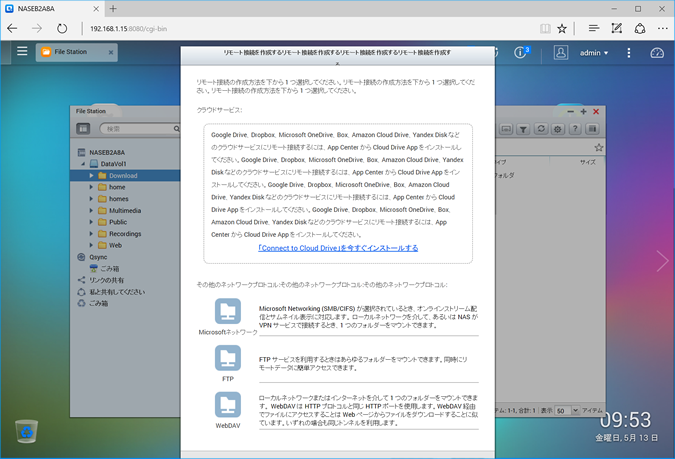Image resolution: width=675 pixels, height=459 pixels.
Task: Open 私と共有してください shared item
Action: coord(117,292)
